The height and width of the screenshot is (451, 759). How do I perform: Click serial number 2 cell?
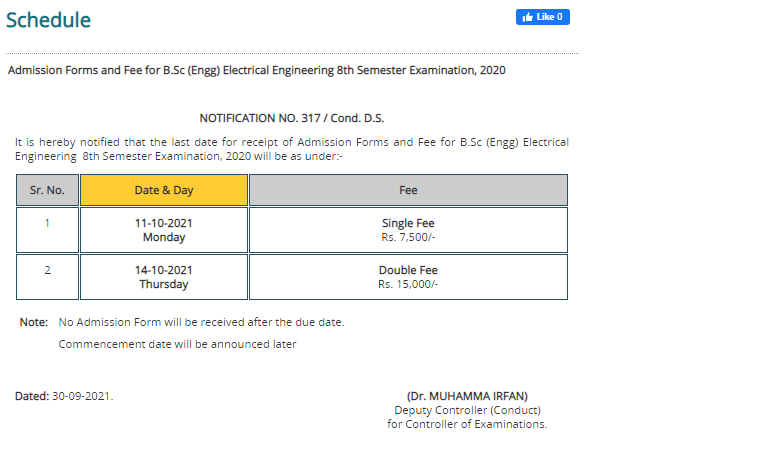pos(47,277)
